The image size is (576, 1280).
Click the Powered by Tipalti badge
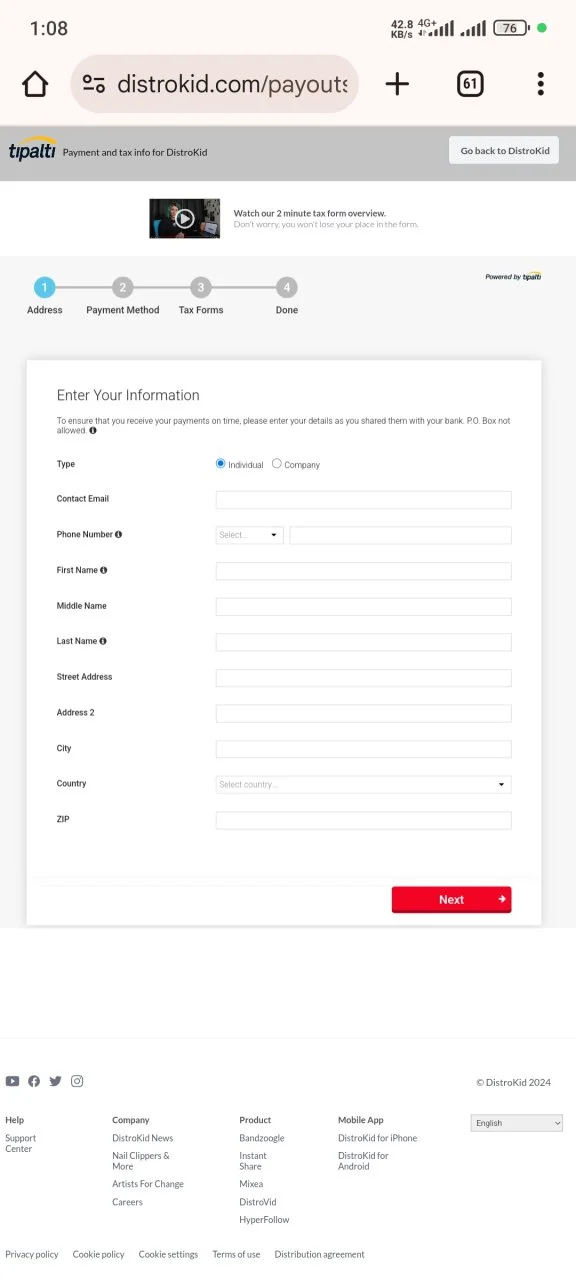tap(513, 277)
